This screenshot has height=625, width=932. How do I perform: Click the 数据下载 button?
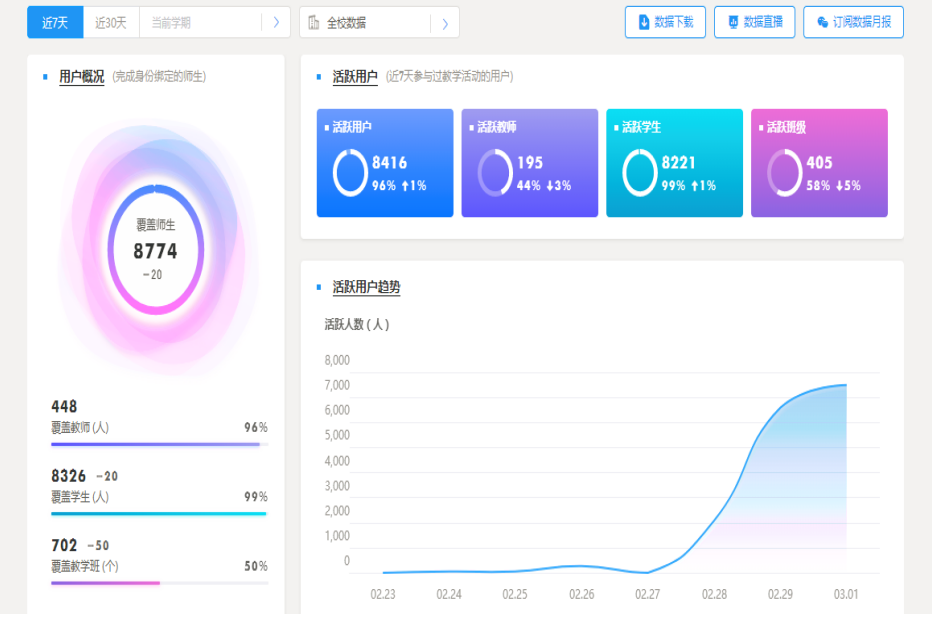click(665, 22)
